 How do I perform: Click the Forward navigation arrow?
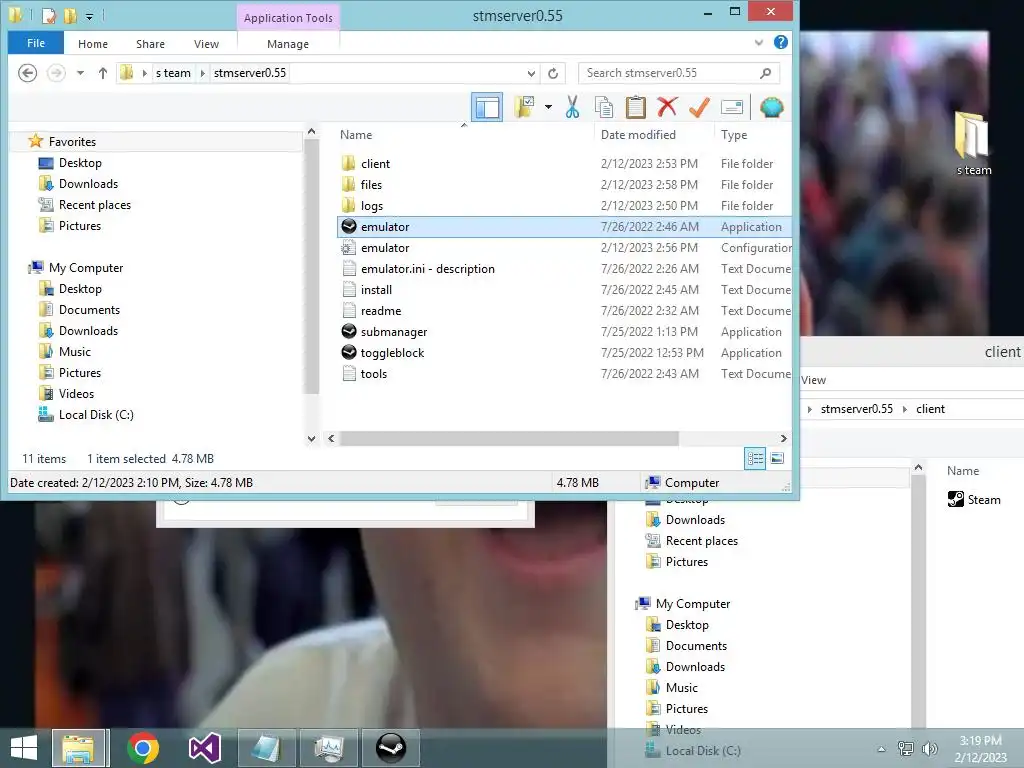coord(56,72)
